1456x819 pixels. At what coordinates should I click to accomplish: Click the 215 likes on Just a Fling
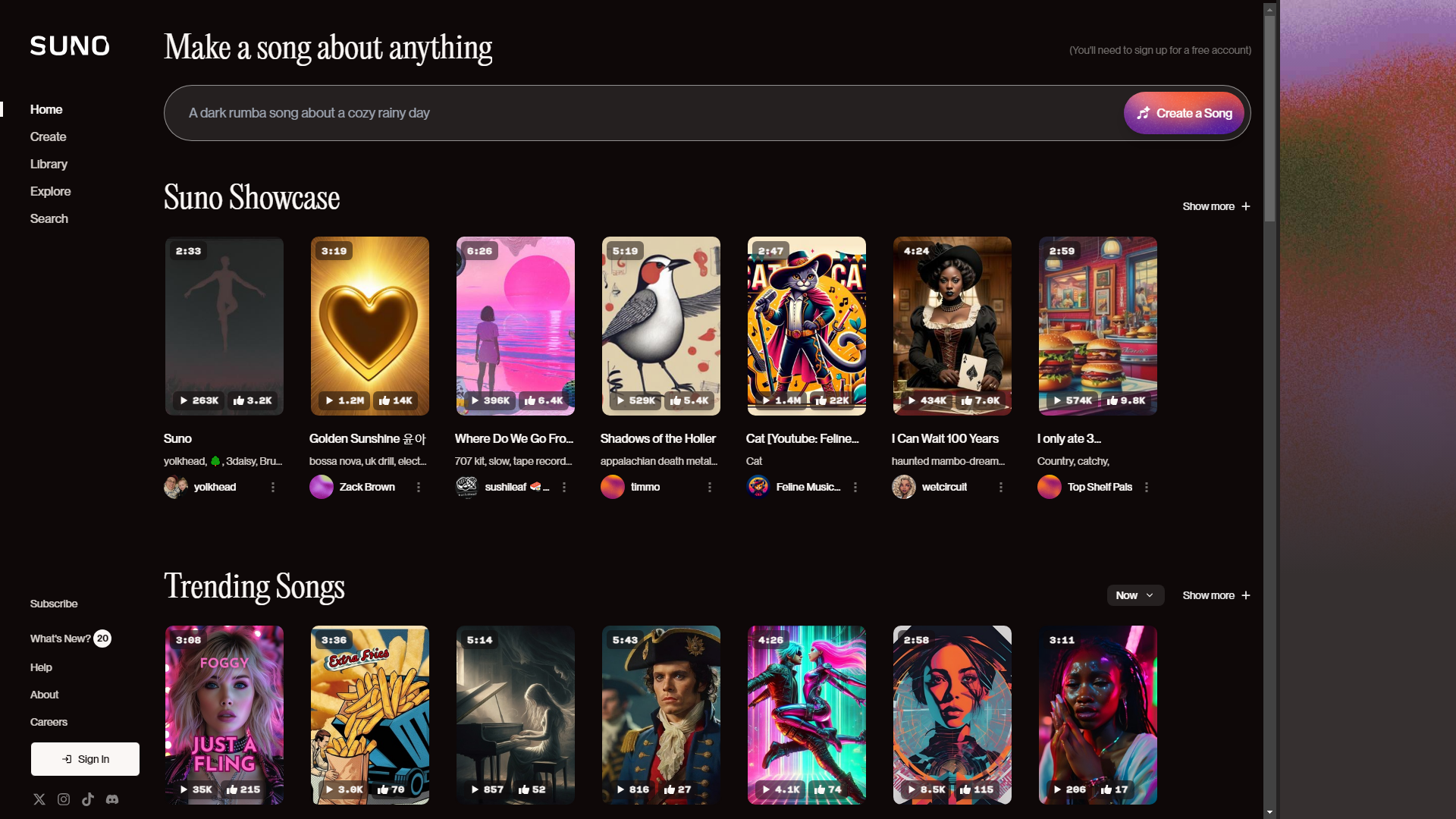pos(243,789)
